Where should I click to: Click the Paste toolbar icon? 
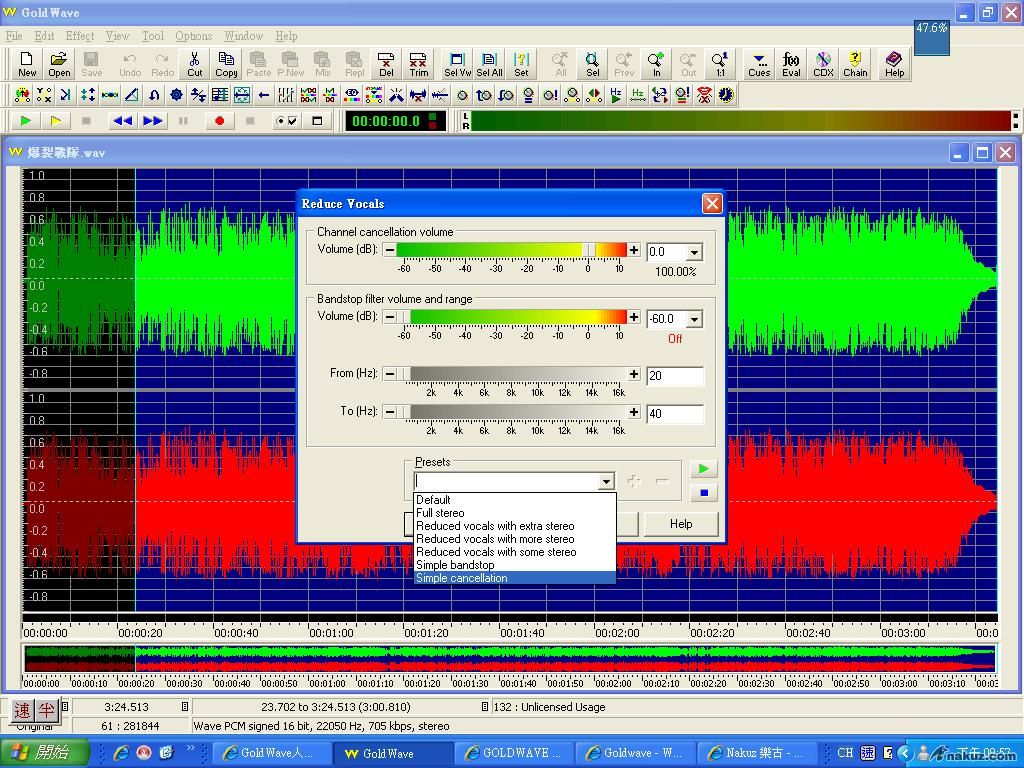[x=259, y=64]
